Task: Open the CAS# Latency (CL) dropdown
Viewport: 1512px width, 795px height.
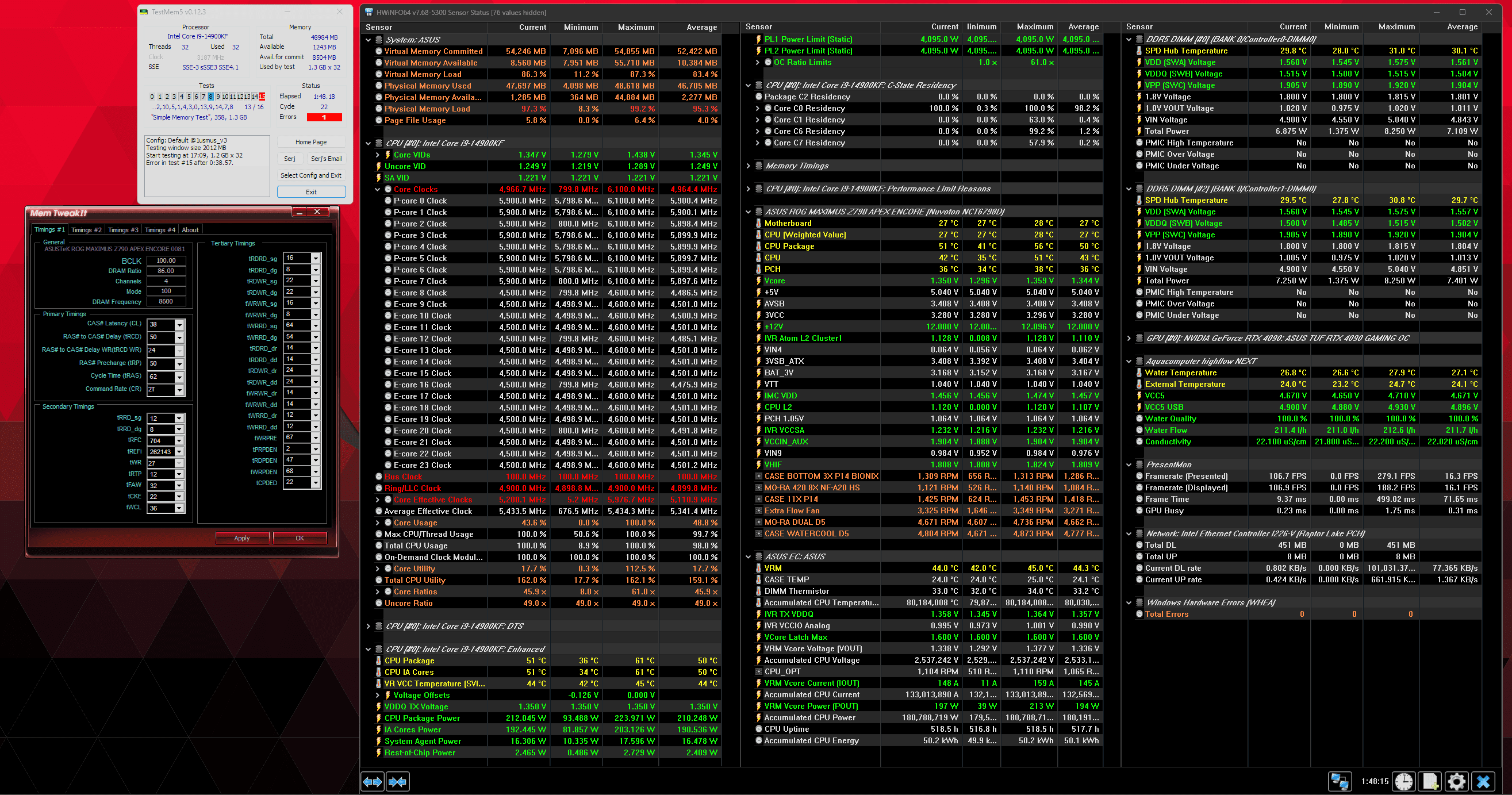Action: (179, 324)
